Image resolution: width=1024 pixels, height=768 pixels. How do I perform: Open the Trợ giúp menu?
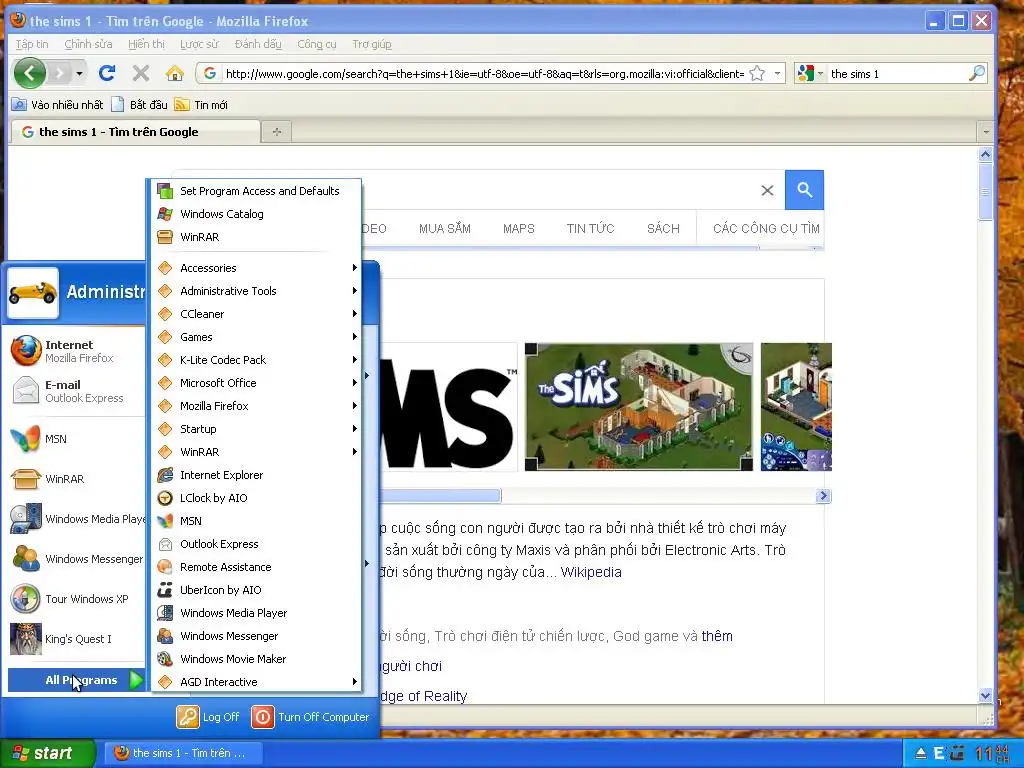click(x=372, y=44)
